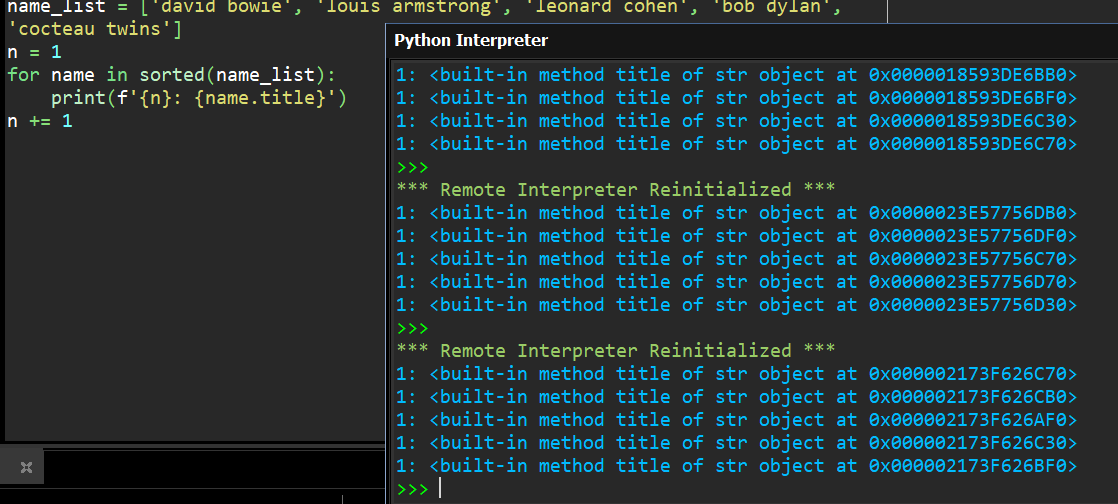Image resolution: width=1118 pixels, height=504 pixels.
Task: Click the output line ending in 0x0000018593DE6BB0
Action: (736, 75)
